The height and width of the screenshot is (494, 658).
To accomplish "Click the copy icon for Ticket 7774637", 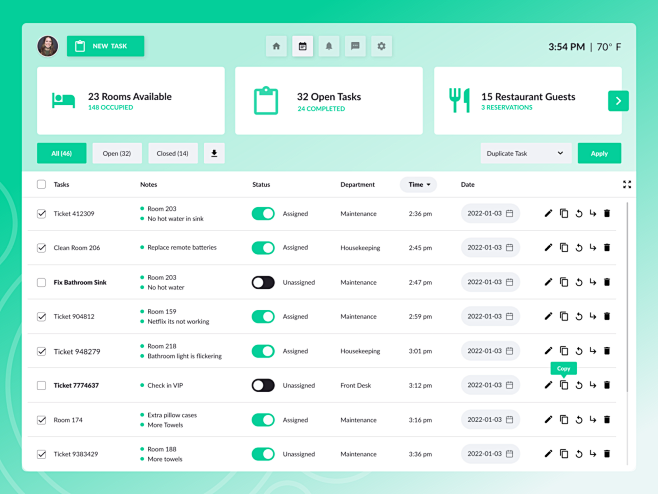I will pos(564,385).
